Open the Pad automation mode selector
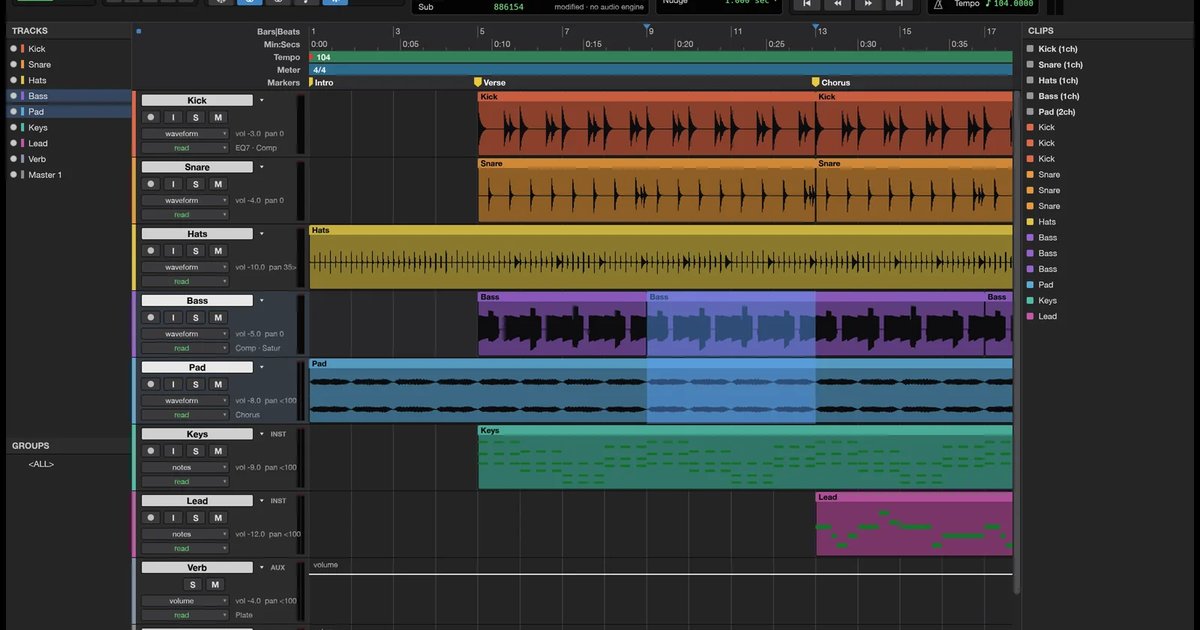Screen dimensions: 1200x630 [185, 415]
